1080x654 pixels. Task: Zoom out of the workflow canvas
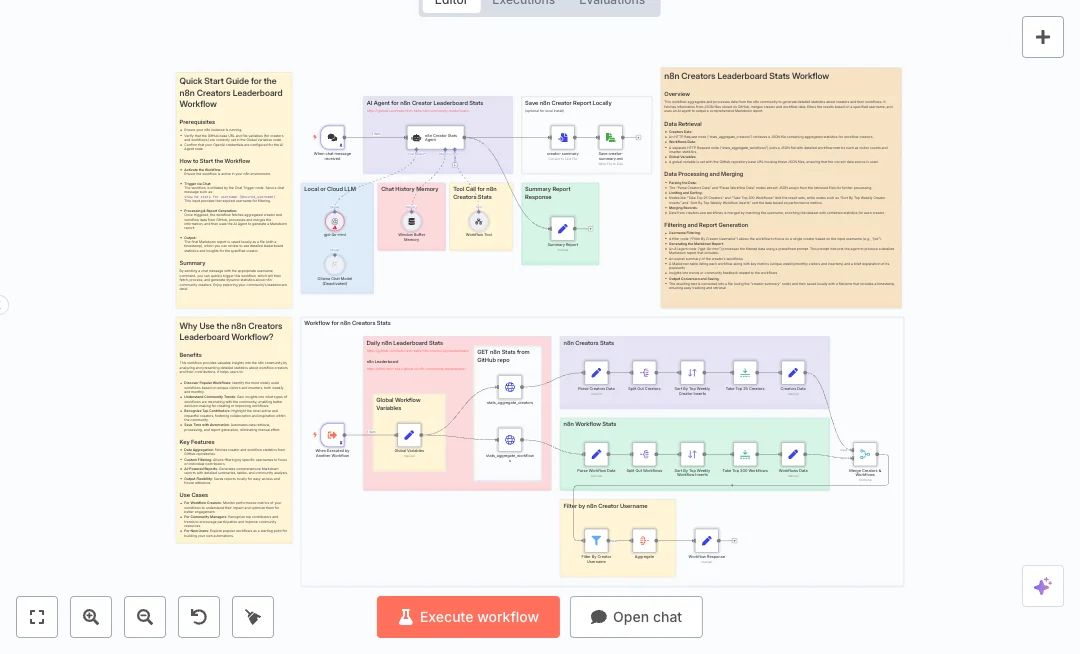pyautogui.click(x=145, y=617)
